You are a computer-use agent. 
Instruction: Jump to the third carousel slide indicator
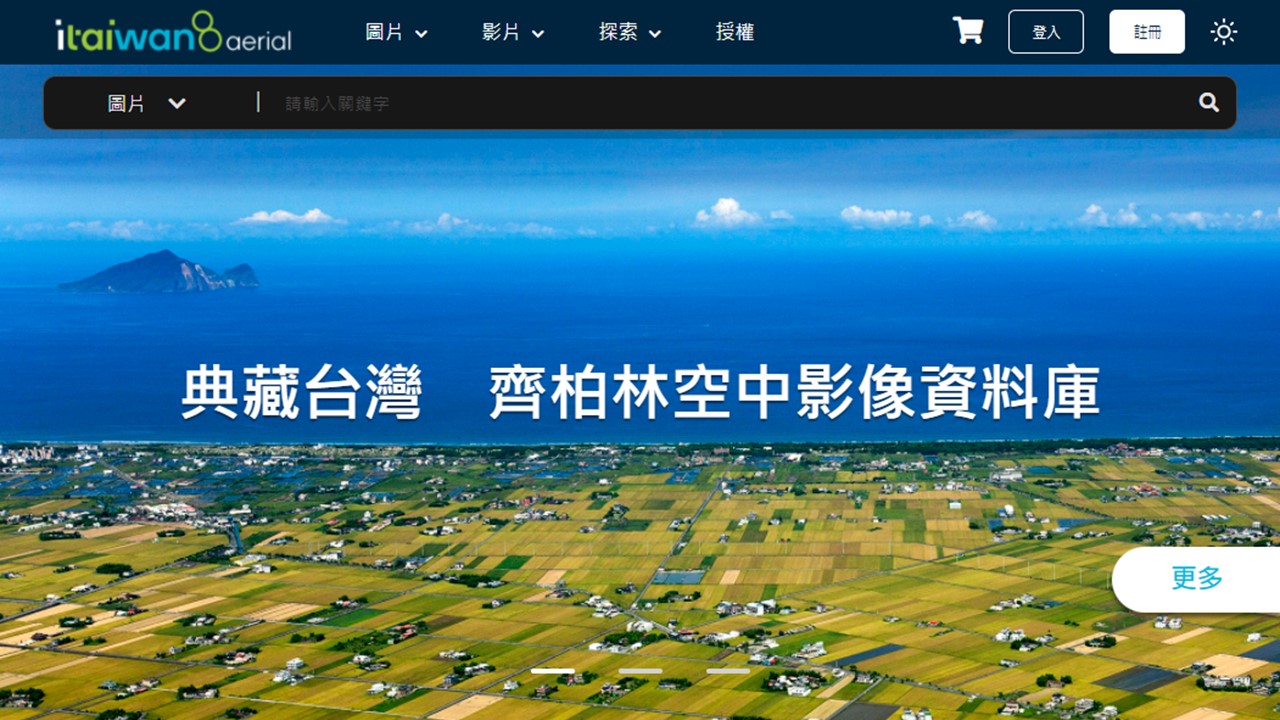(728, 670)
